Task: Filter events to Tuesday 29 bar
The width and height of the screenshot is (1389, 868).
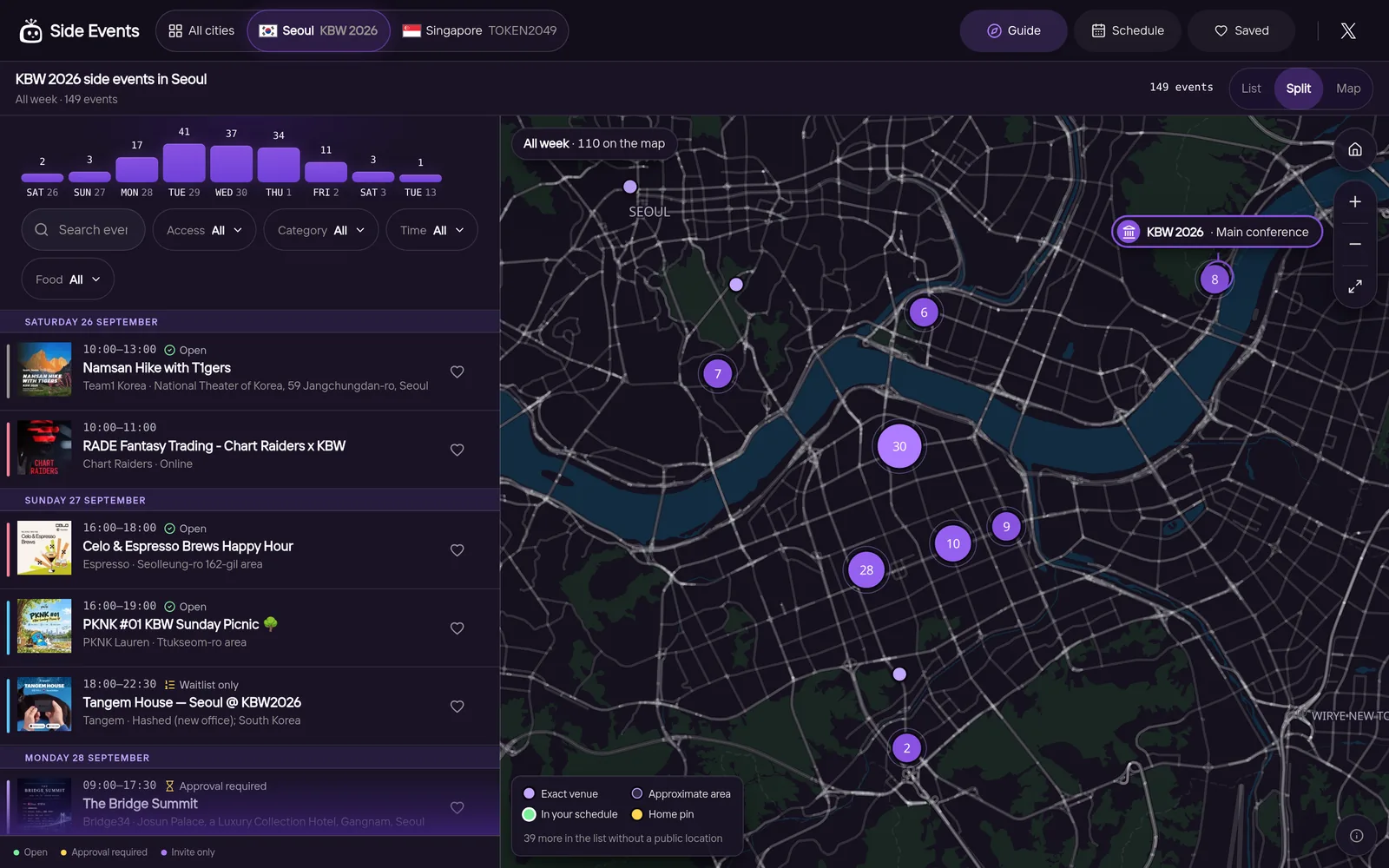Action: tap(184, 162)
